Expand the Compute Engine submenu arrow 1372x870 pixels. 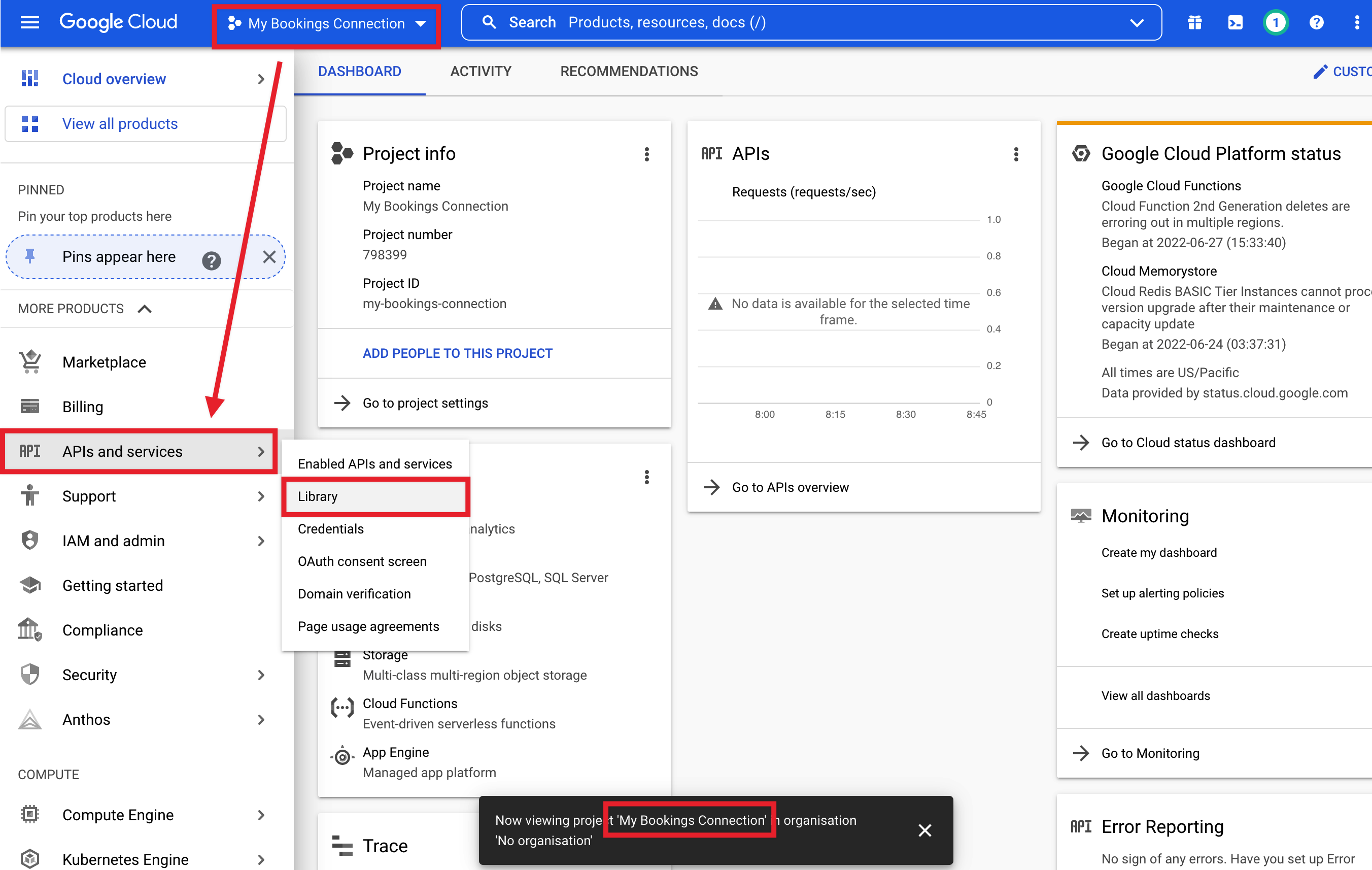[261, 815]
